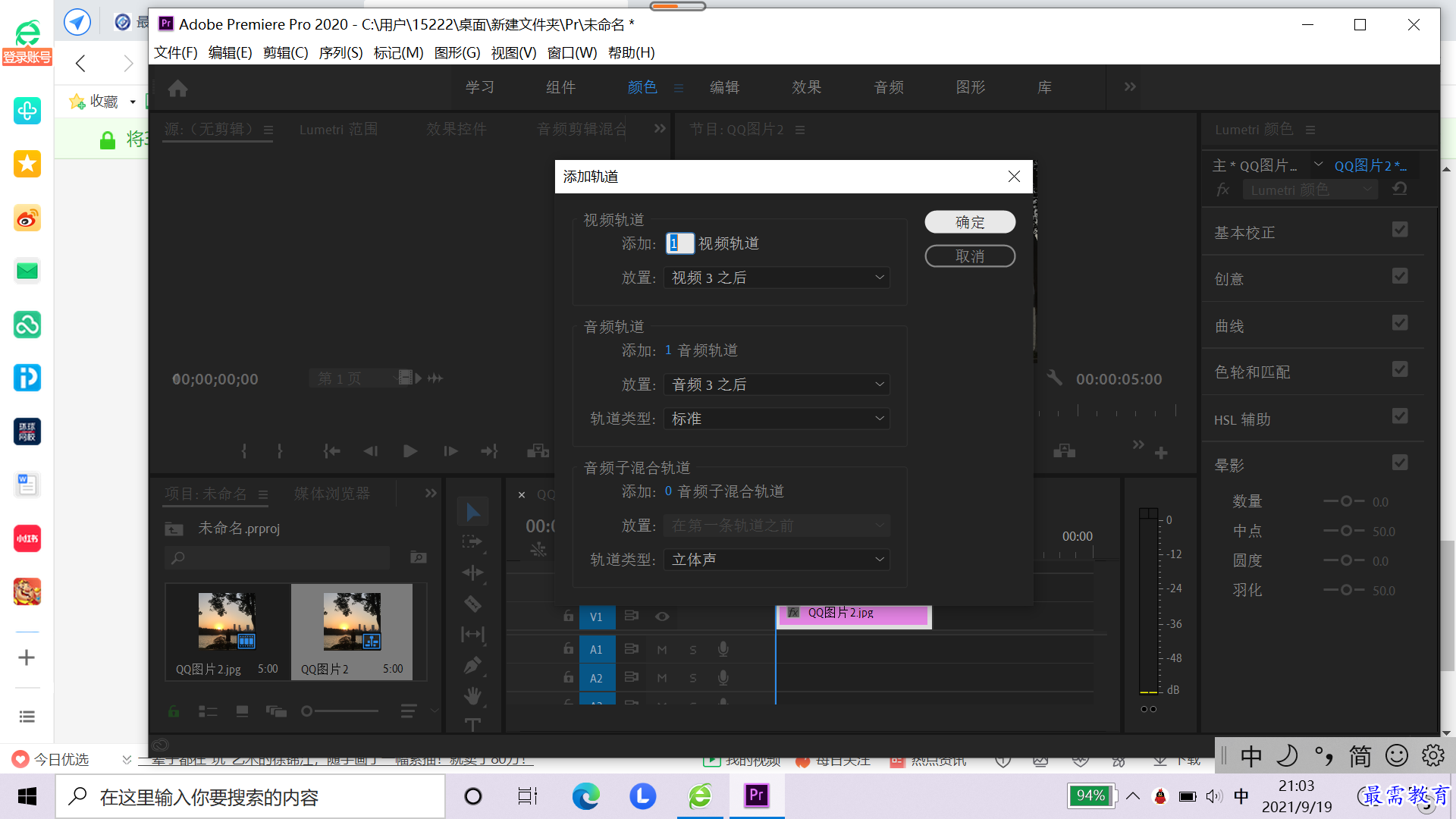Switch Project panel to list view
1456x819 pixels.
click(x=208, y=711)
